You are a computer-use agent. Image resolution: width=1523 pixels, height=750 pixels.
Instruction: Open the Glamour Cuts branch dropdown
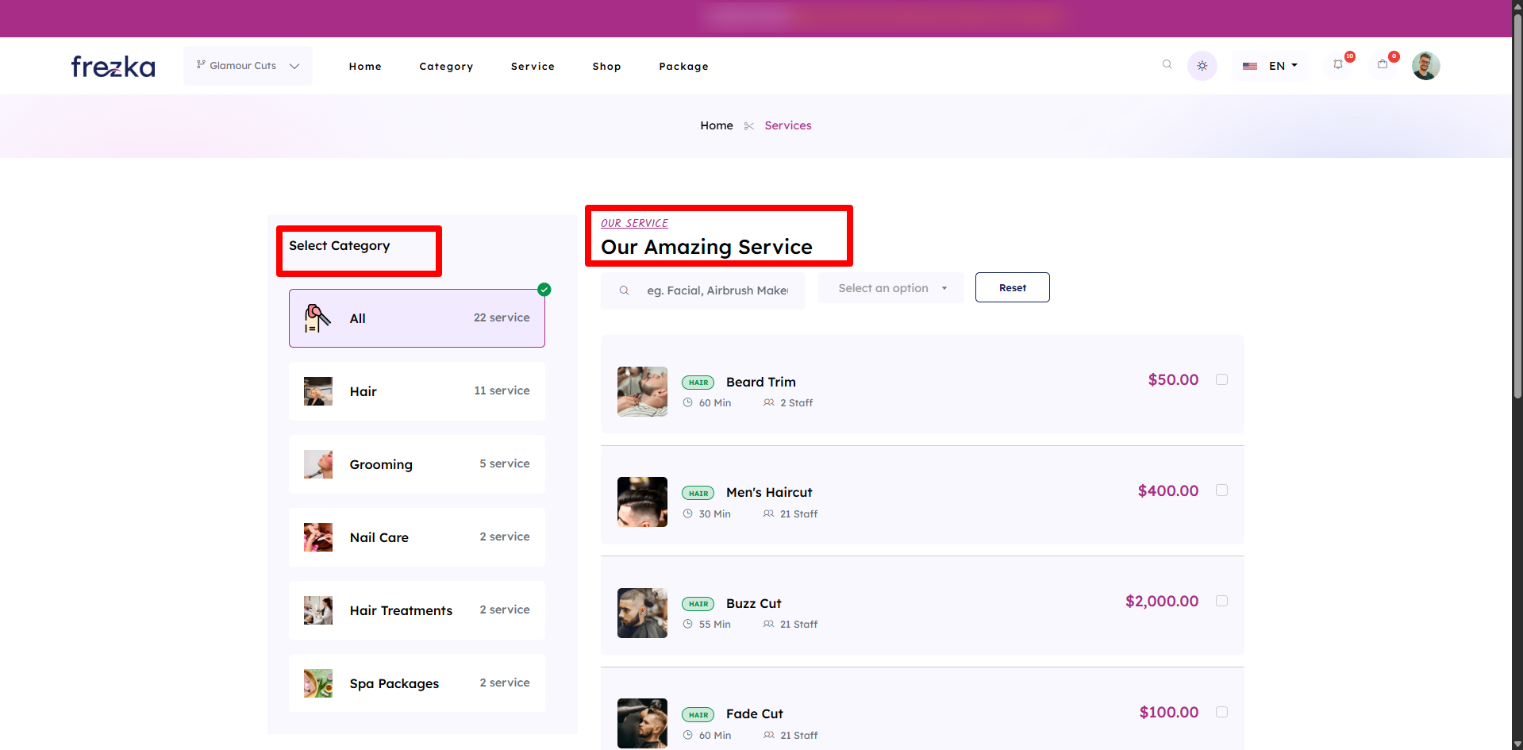point(248,66)
